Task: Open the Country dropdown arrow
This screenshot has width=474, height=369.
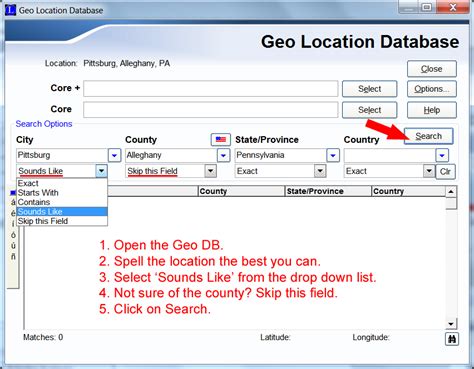Action: tap(442, 155)
